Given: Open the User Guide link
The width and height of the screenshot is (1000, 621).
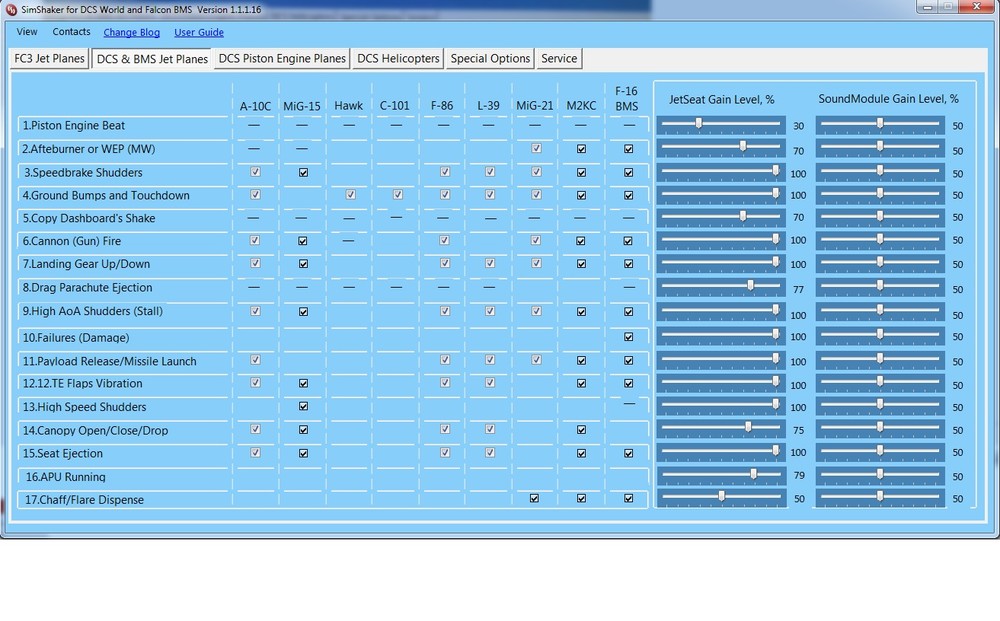Looking at the screenshot, I should [199, 32].
